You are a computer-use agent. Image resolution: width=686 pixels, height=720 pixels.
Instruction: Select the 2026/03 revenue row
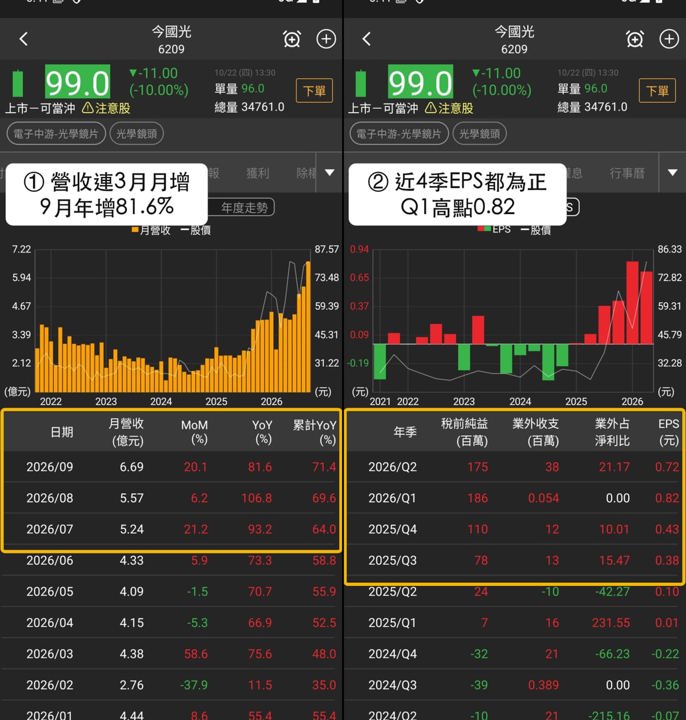coord(171,654)
